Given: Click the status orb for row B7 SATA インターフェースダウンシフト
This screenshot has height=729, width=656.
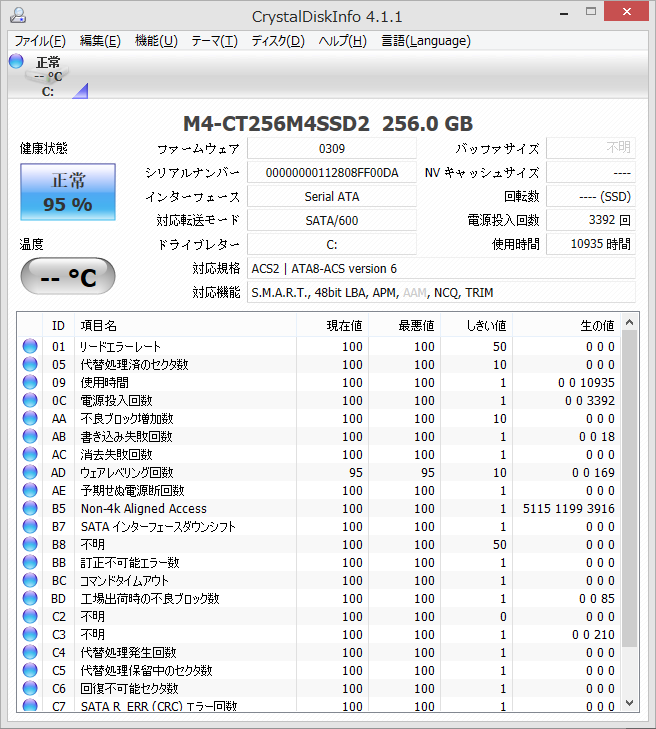Looking at the screenshot, I should point(30,526).
